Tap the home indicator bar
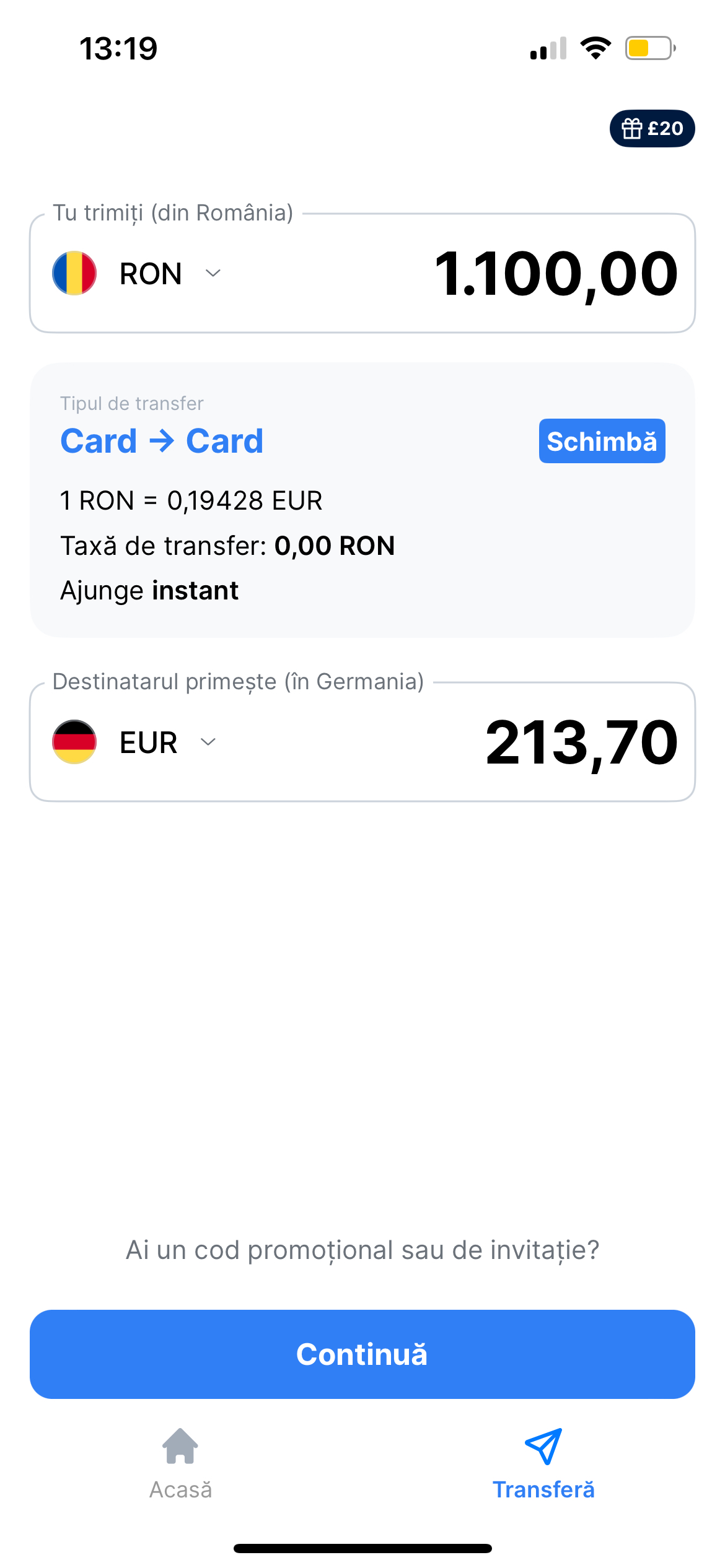The width and height of the screenshot is (725, 1568). [362, 1548]
